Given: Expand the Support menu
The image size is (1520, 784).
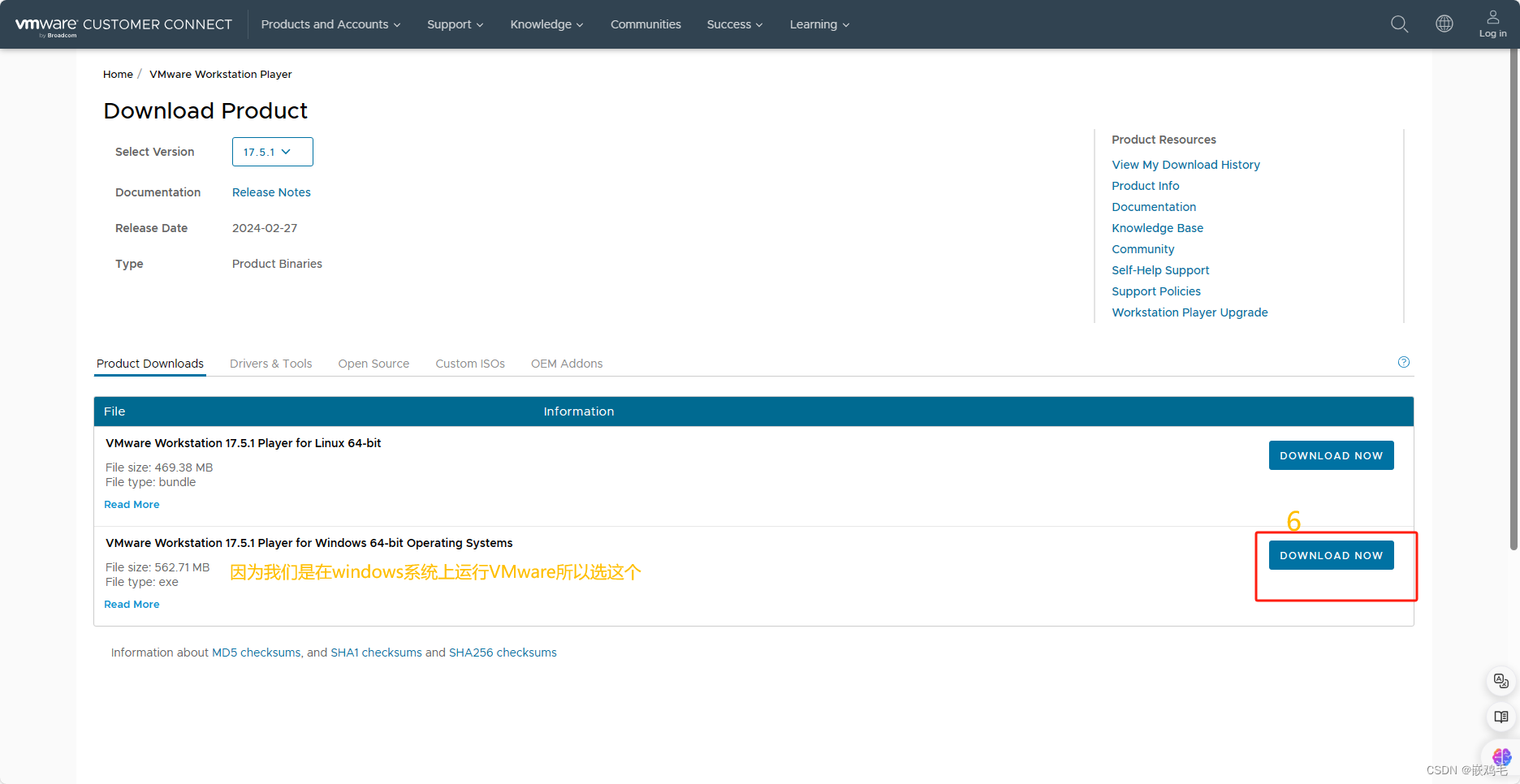Looking at the screenshot, I should pyautogui.click(x=455, y=24).
